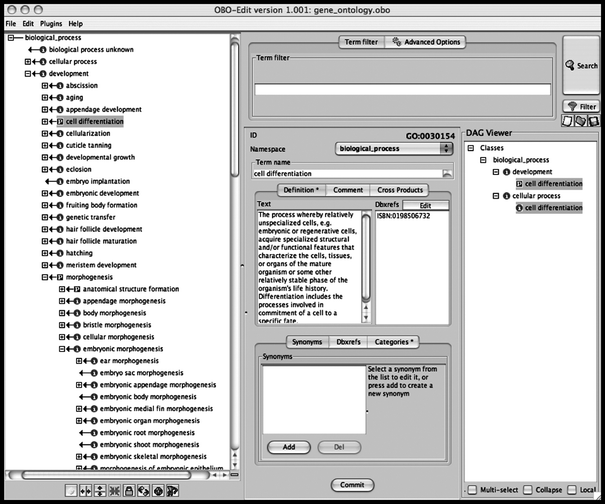Image resolution: width=605 pixels, height=504 pixels.
Task: Click the Filter button
Action: pos(581,107)
